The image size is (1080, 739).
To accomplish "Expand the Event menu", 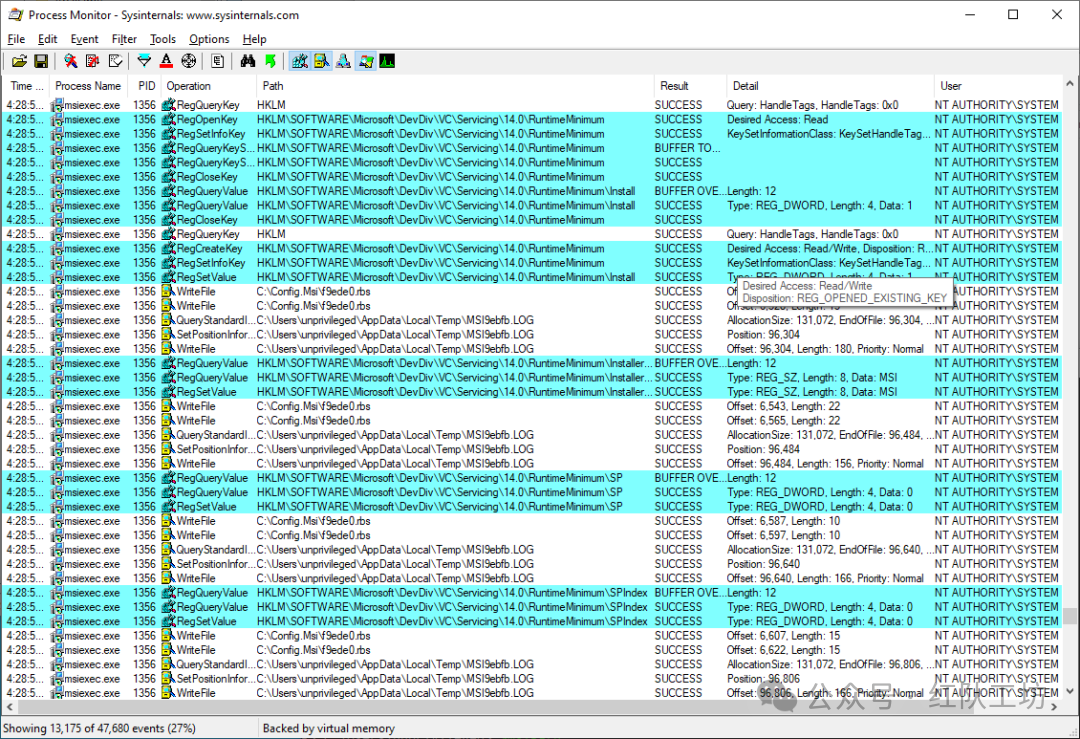I will click(x=84, y=39).
